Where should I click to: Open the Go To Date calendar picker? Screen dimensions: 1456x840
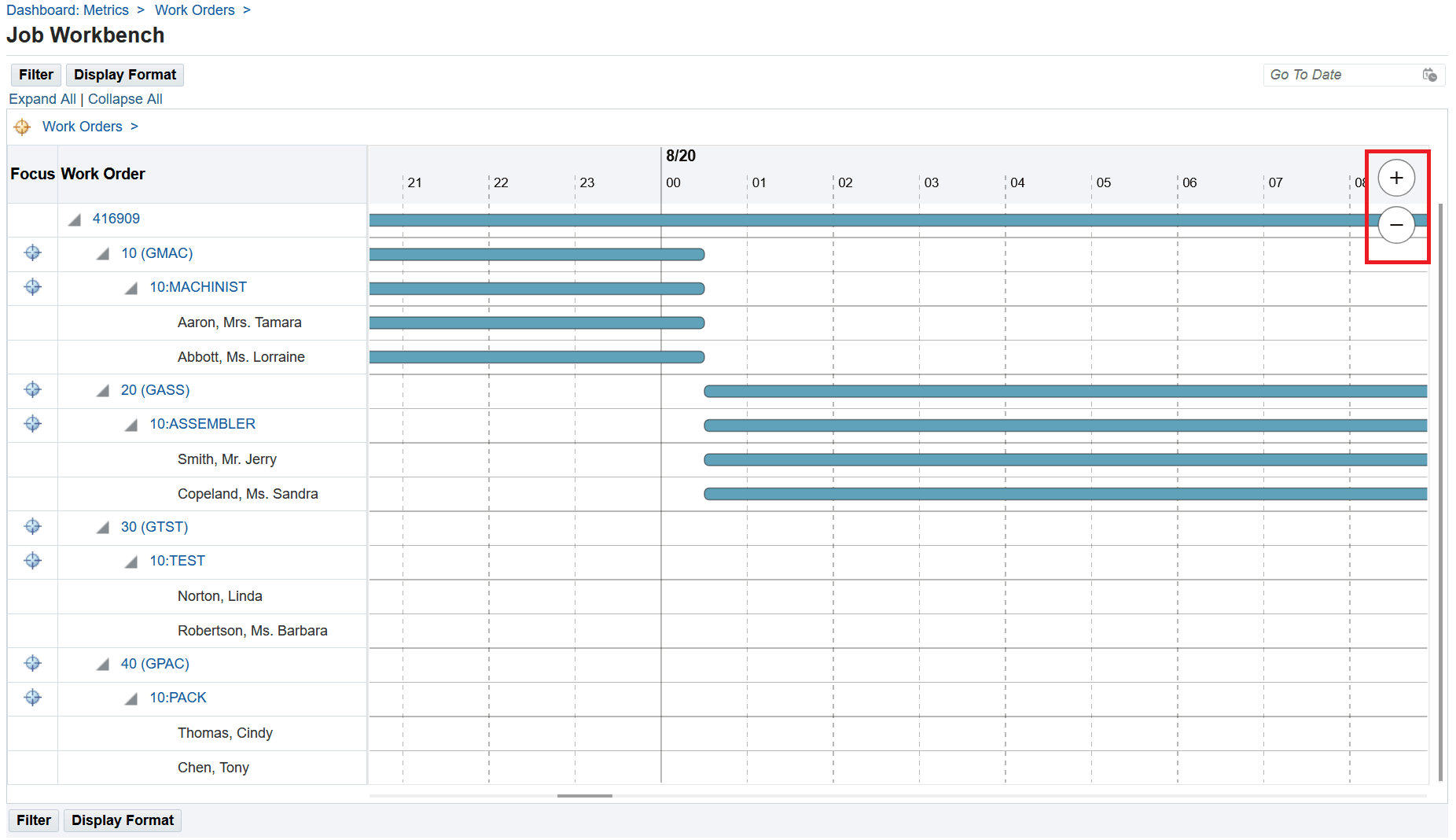click(1429, 75)
